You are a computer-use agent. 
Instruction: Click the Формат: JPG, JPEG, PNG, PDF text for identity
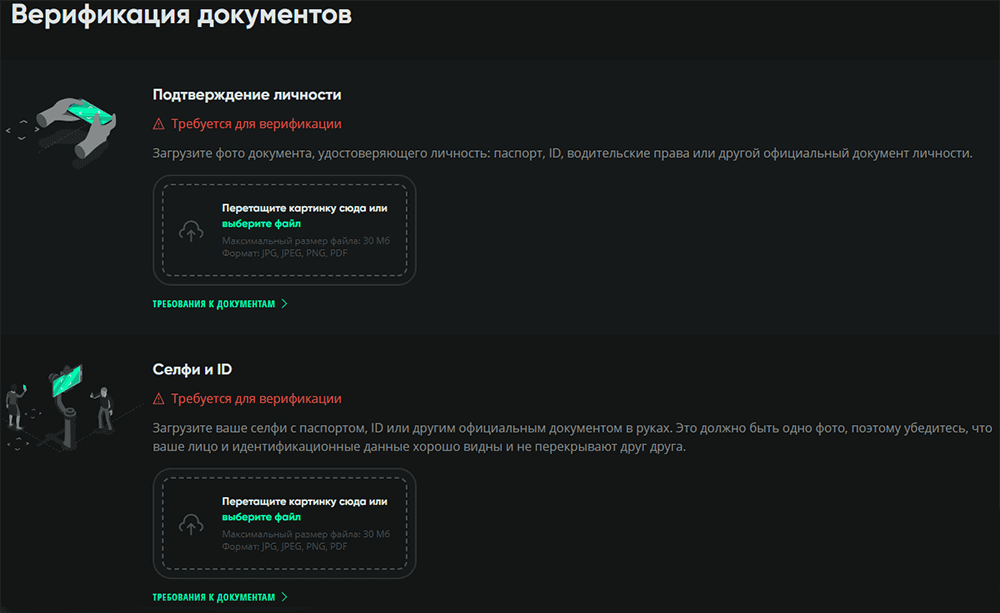click(x=285, y=254)
